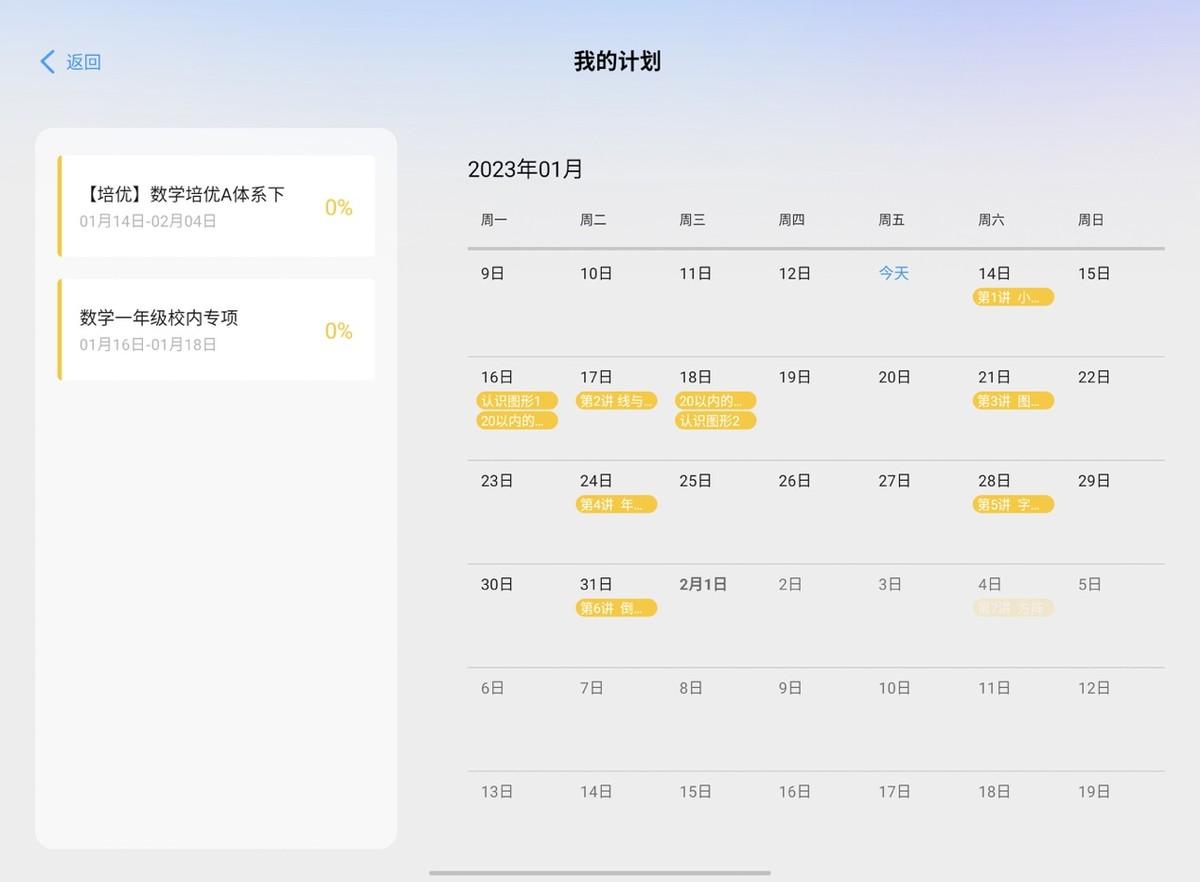
Task: Select the 第3讲 图... lesson on January 21
Action: click(1013, 400)
